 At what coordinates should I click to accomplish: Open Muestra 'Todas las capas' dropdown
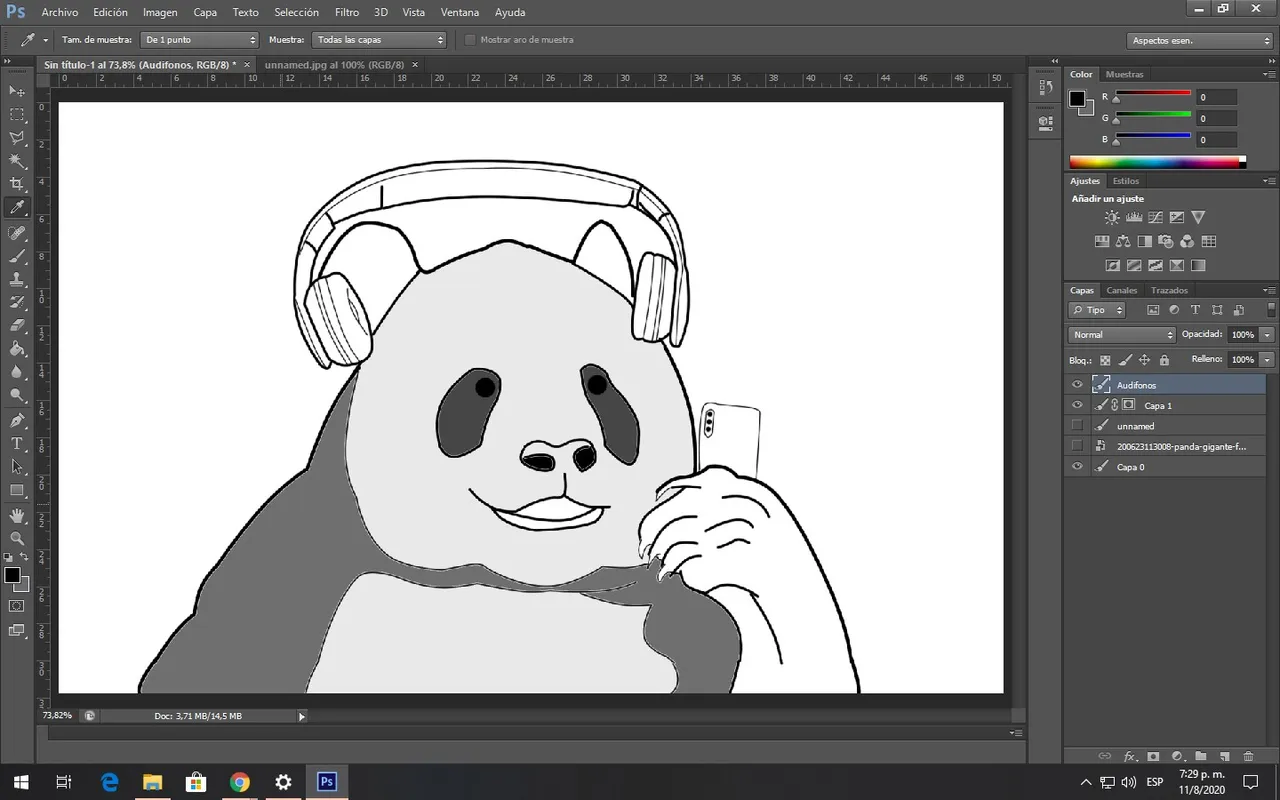click(379, 40)
